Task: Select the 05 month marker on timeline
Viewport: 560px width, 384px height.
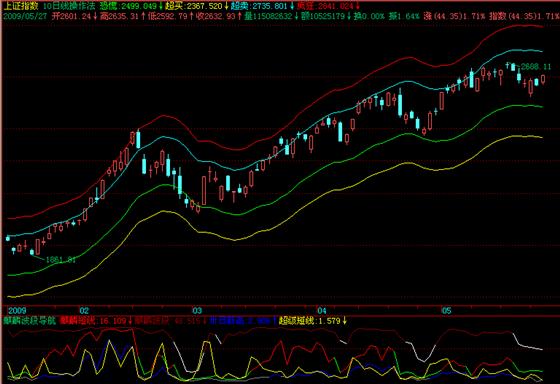Action: [x=447, y=310]
